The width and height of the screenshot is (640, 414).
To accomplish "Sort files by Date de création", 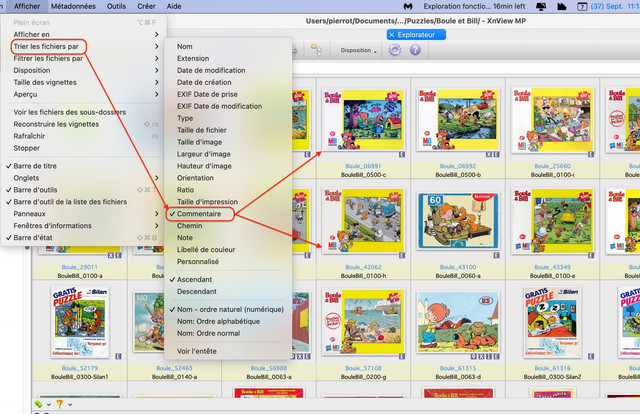I will (x=204, y=82).
